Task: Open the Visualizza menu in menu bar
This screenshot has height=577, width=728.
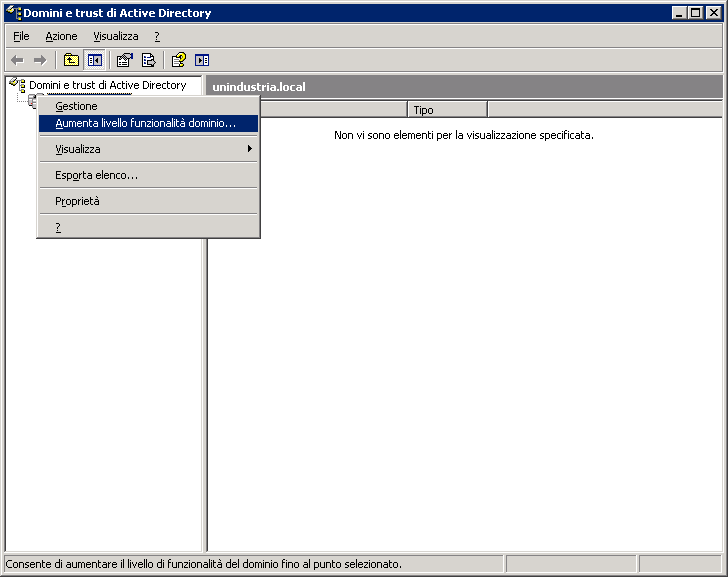Action: pos(116,36)
